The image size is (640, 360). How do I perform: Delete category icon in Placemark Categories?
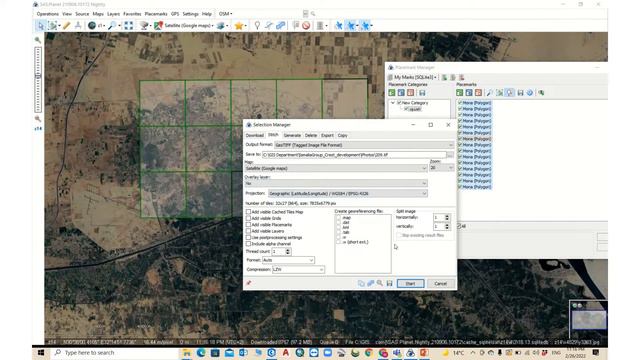coord(411,93)
